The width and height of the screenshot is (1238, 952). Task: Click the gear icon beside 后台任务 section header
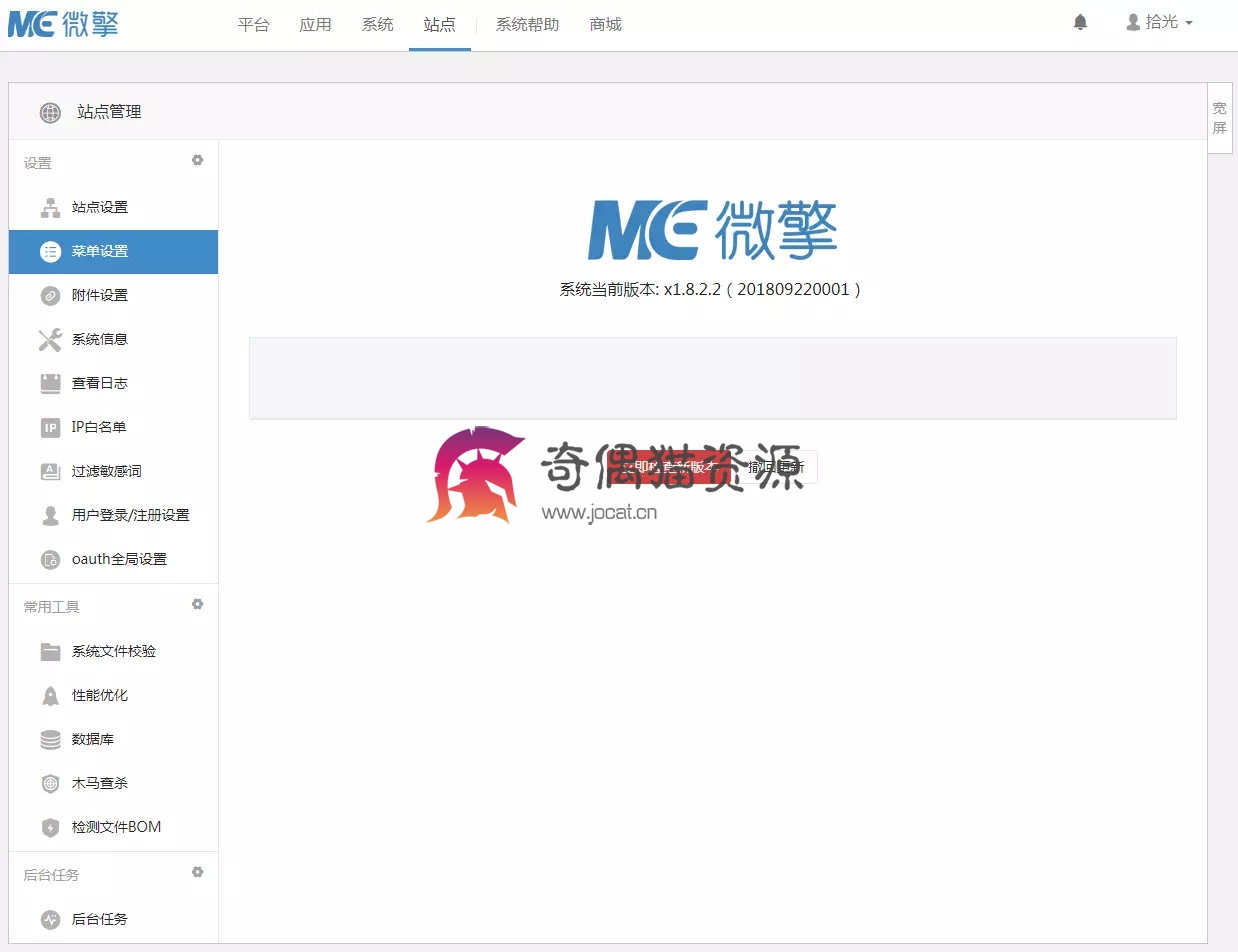pos(198,872)
